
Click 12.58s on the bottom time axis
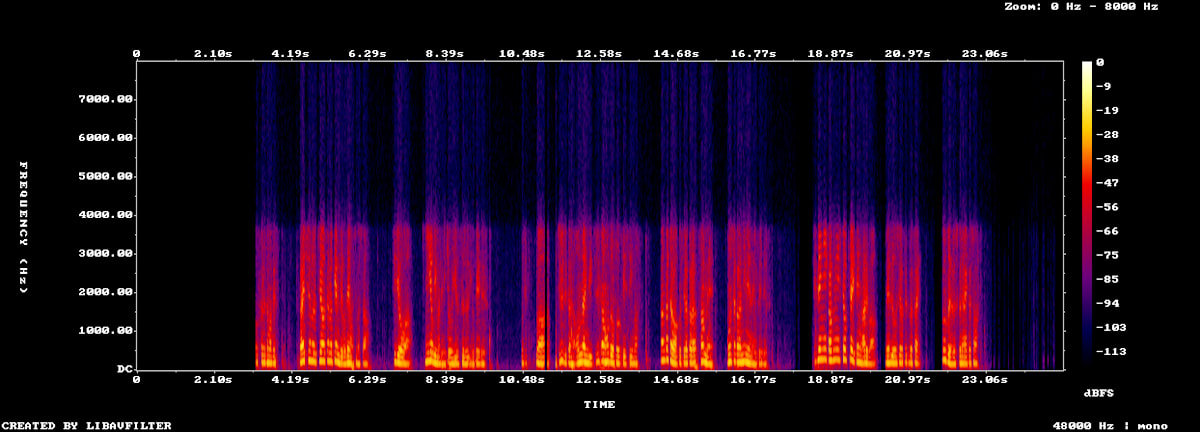coord(599,380)
